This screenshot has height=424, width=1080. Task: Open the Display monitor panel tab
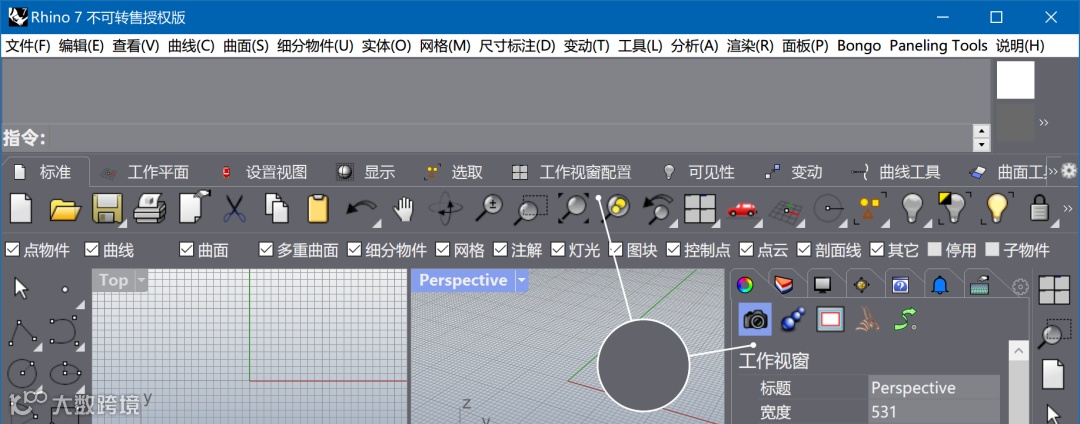[x=822, y=284]
